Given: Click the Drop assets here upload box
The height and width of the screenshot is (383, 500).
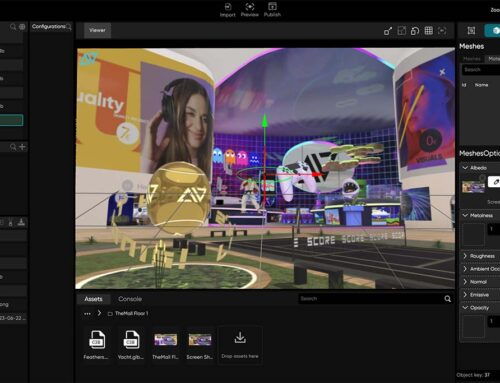Looking at the screenshot, I should pyautogui.click(x=240, y=345).
